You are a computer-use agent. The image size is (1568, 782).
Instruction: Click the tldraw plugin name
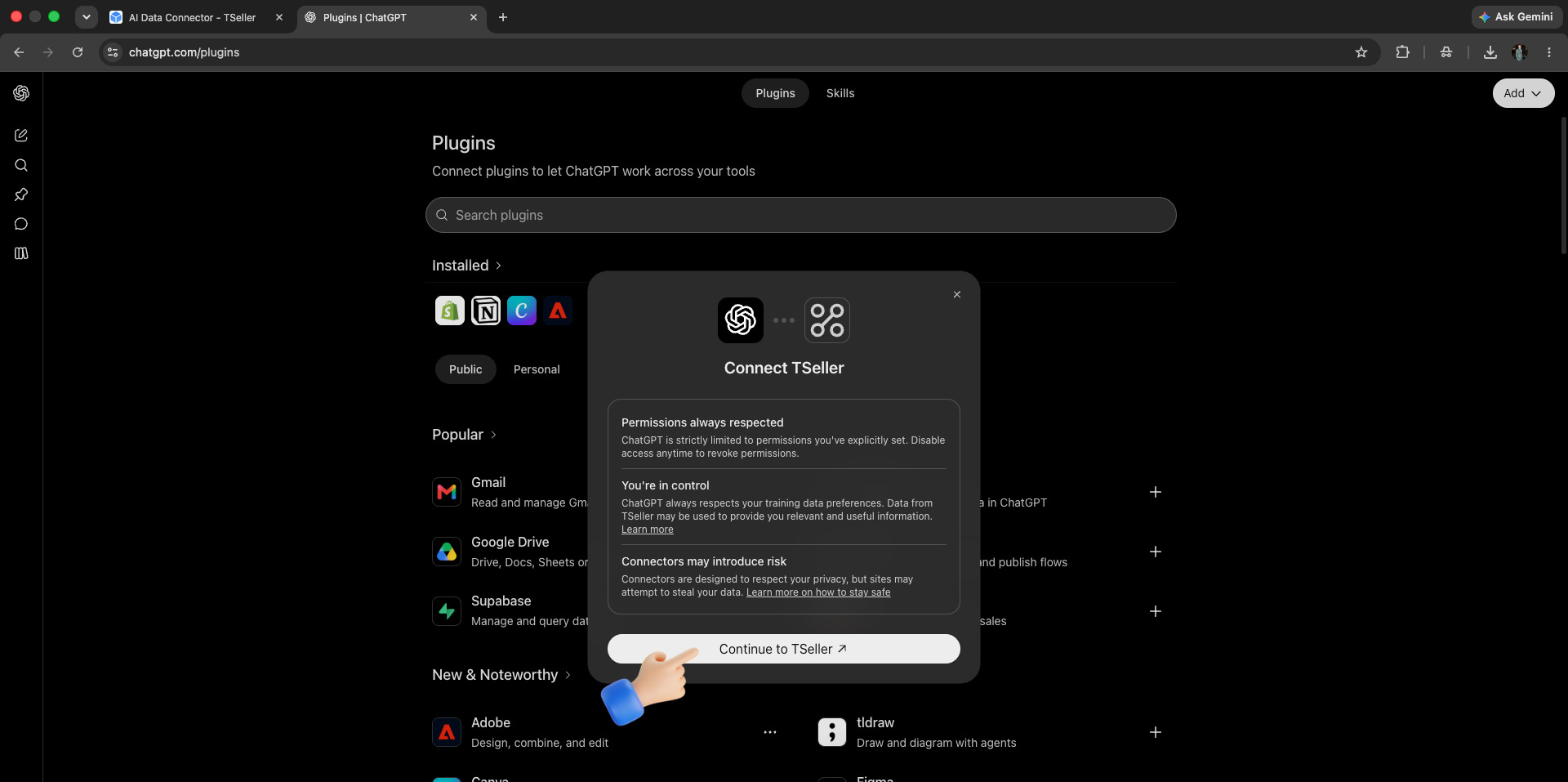(875, 722)
